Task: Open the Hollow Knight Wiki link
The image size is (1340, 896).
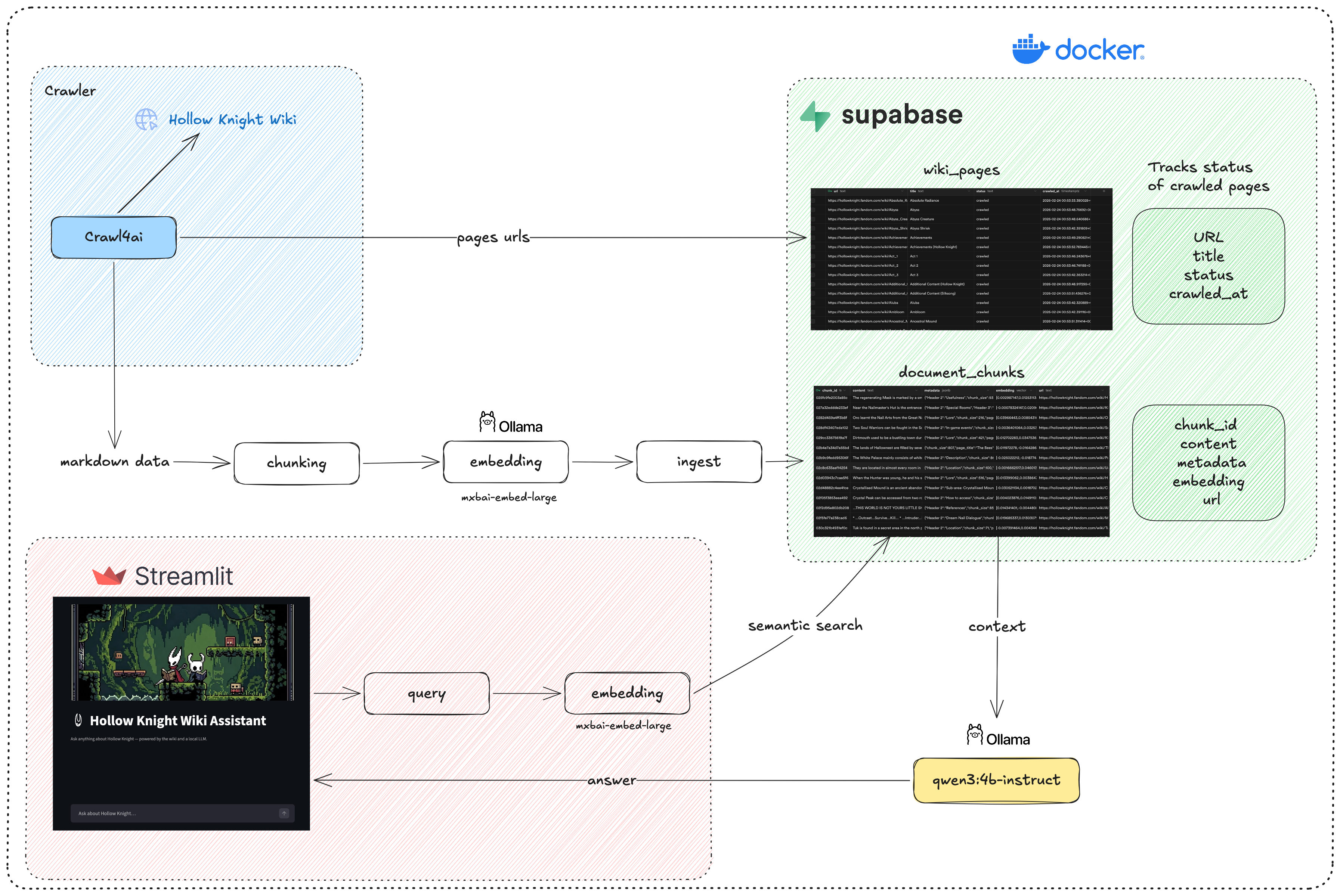Action: pyautogui.click(x=232, y=120)
